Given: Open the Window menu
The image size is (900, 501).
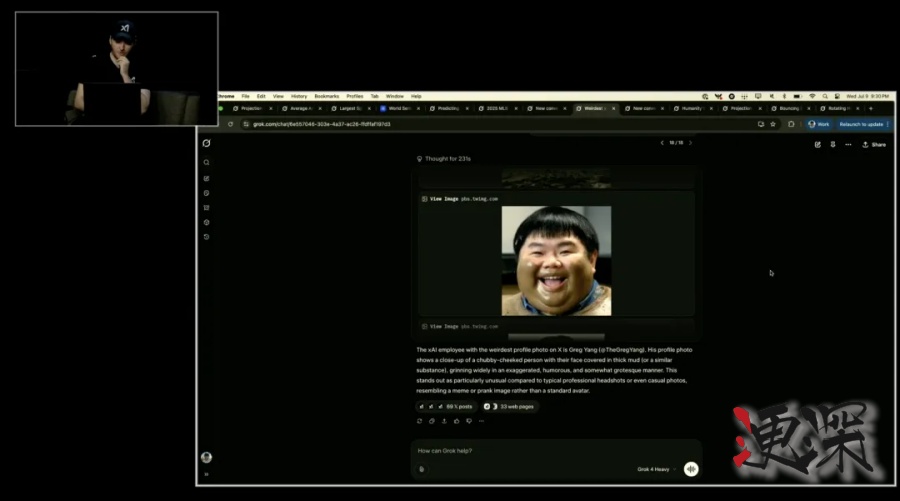Looking at the screenshot, I should click(x=394, y=96).
